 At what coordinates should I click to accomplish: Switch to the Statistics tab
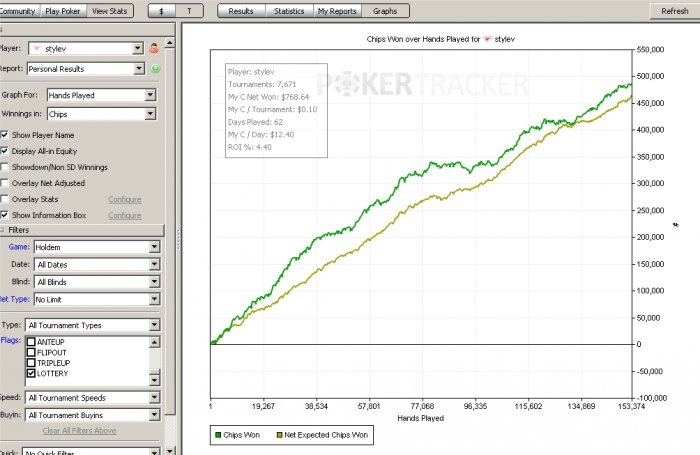pos(289,11)
